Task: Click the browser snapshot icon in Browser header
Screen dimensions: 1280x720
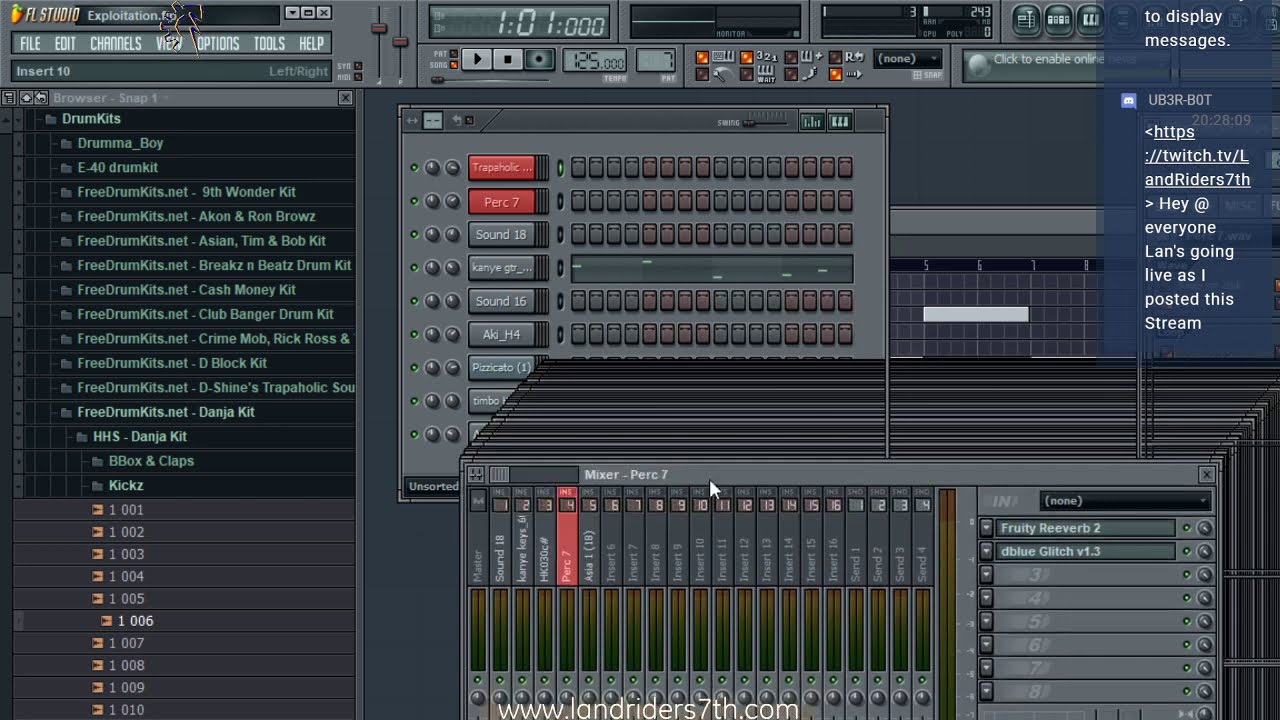Action: tap(26, 98)
